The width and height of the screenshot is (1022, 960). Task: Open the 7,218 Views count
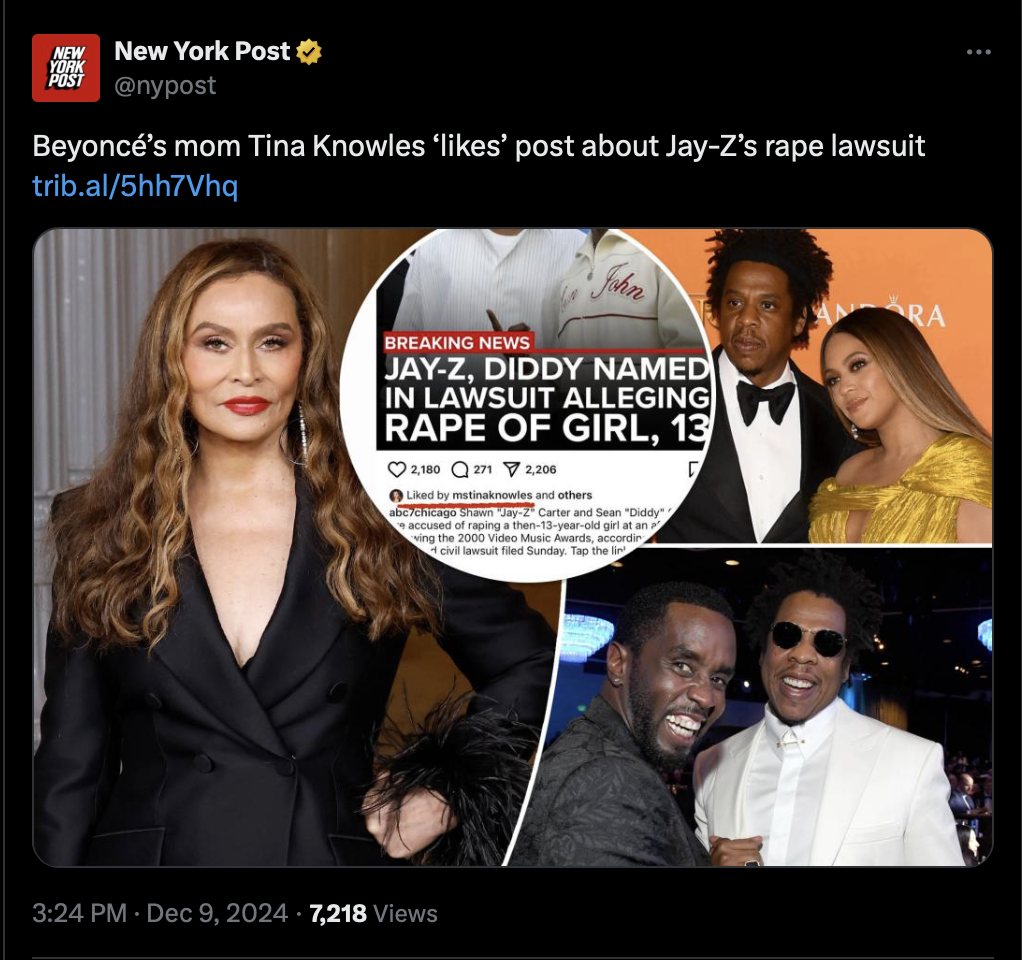point(373,913)
